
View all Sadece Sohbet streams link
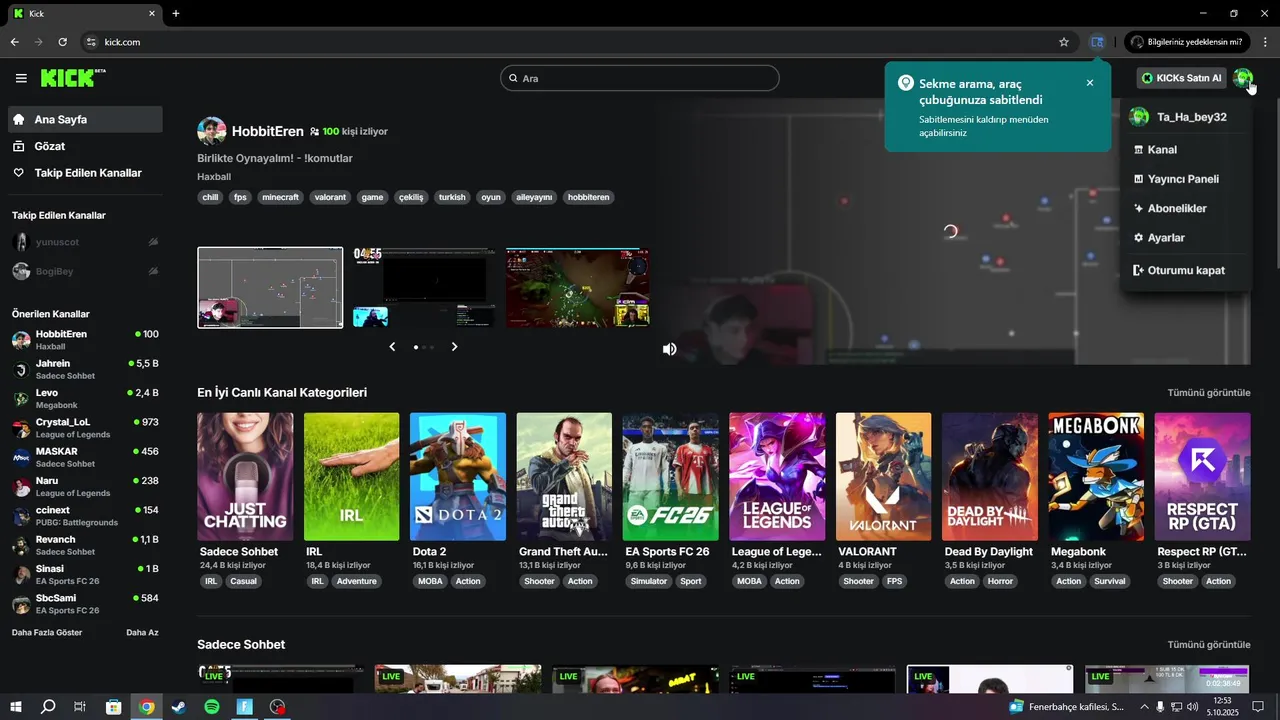pos(1209,645)
